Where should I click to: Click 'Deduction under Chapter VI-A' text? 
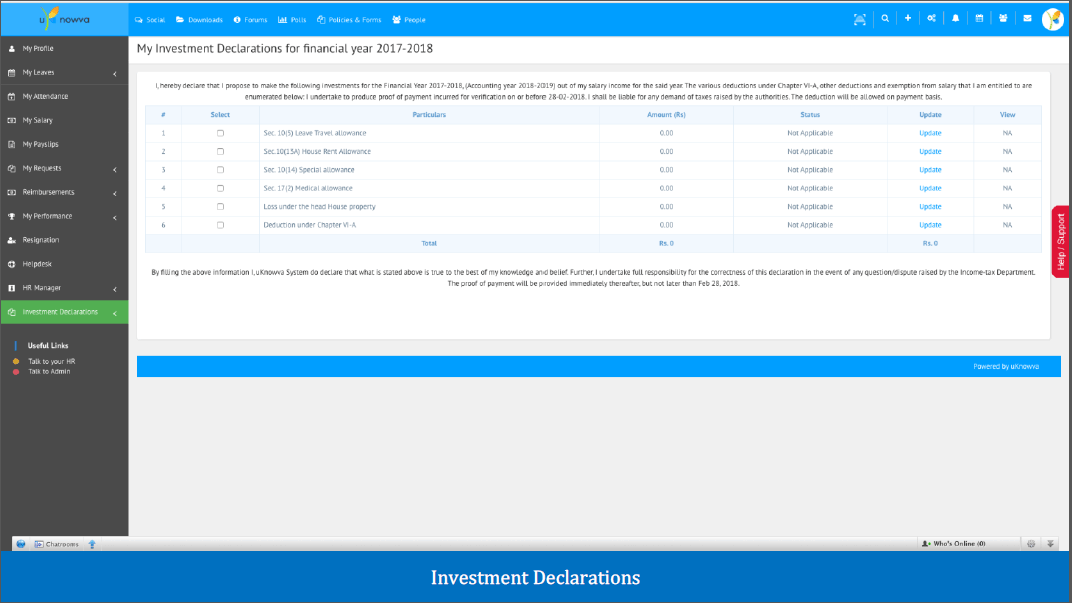(x=310, y=225)
